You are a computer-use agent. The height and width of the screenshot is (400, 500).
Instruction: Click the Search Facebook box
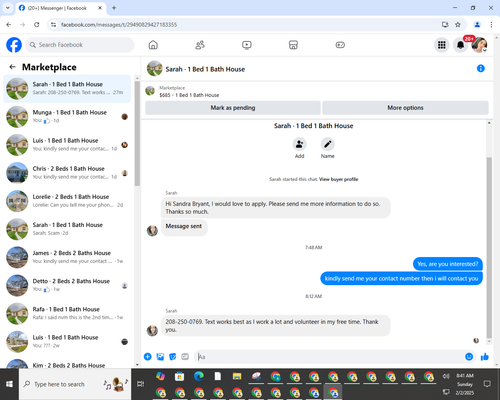click(x=80, y=45)
